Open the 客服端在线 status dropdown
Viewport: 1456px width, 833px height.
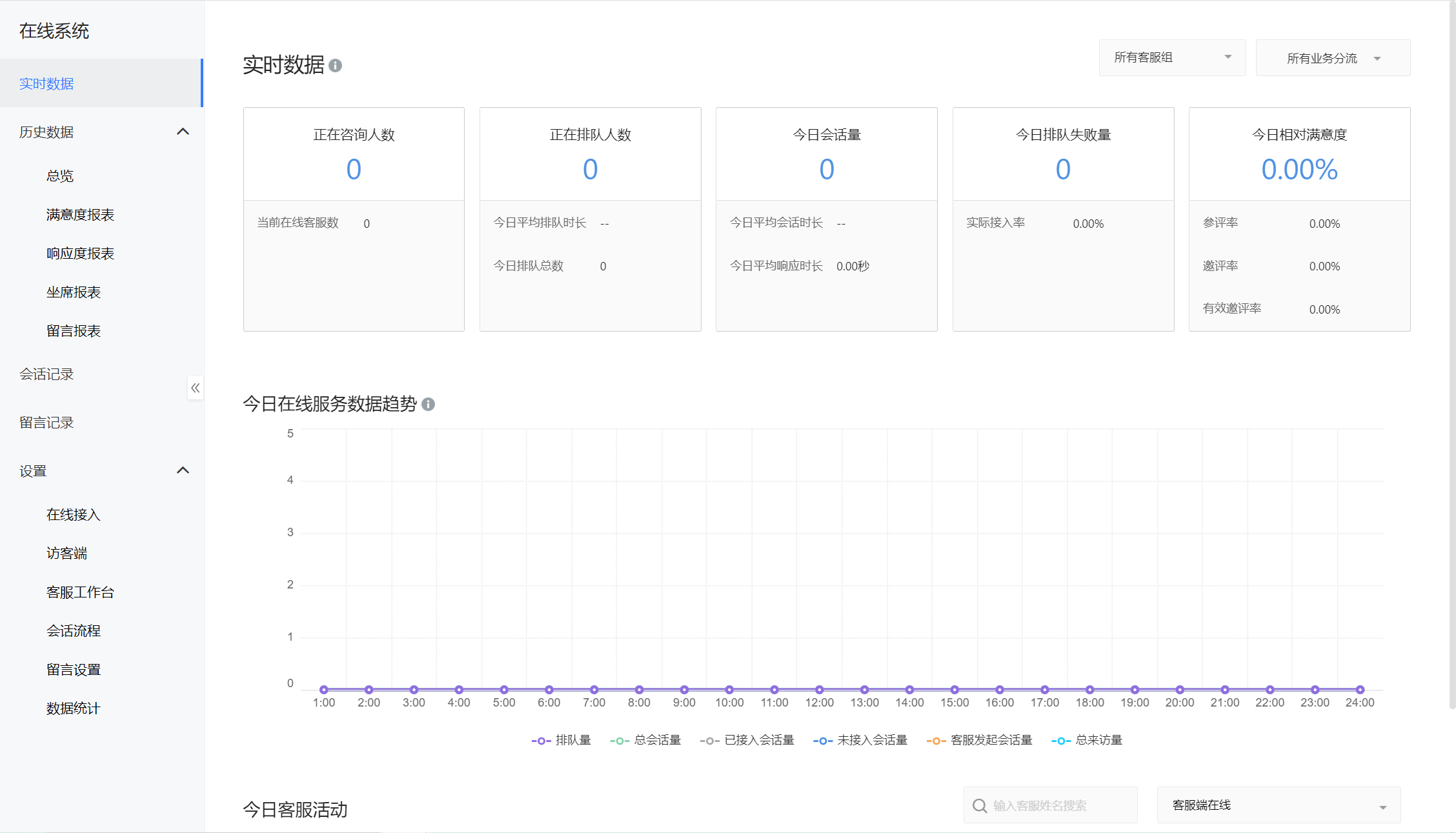pyautogui.click(x=1279, y=805)
